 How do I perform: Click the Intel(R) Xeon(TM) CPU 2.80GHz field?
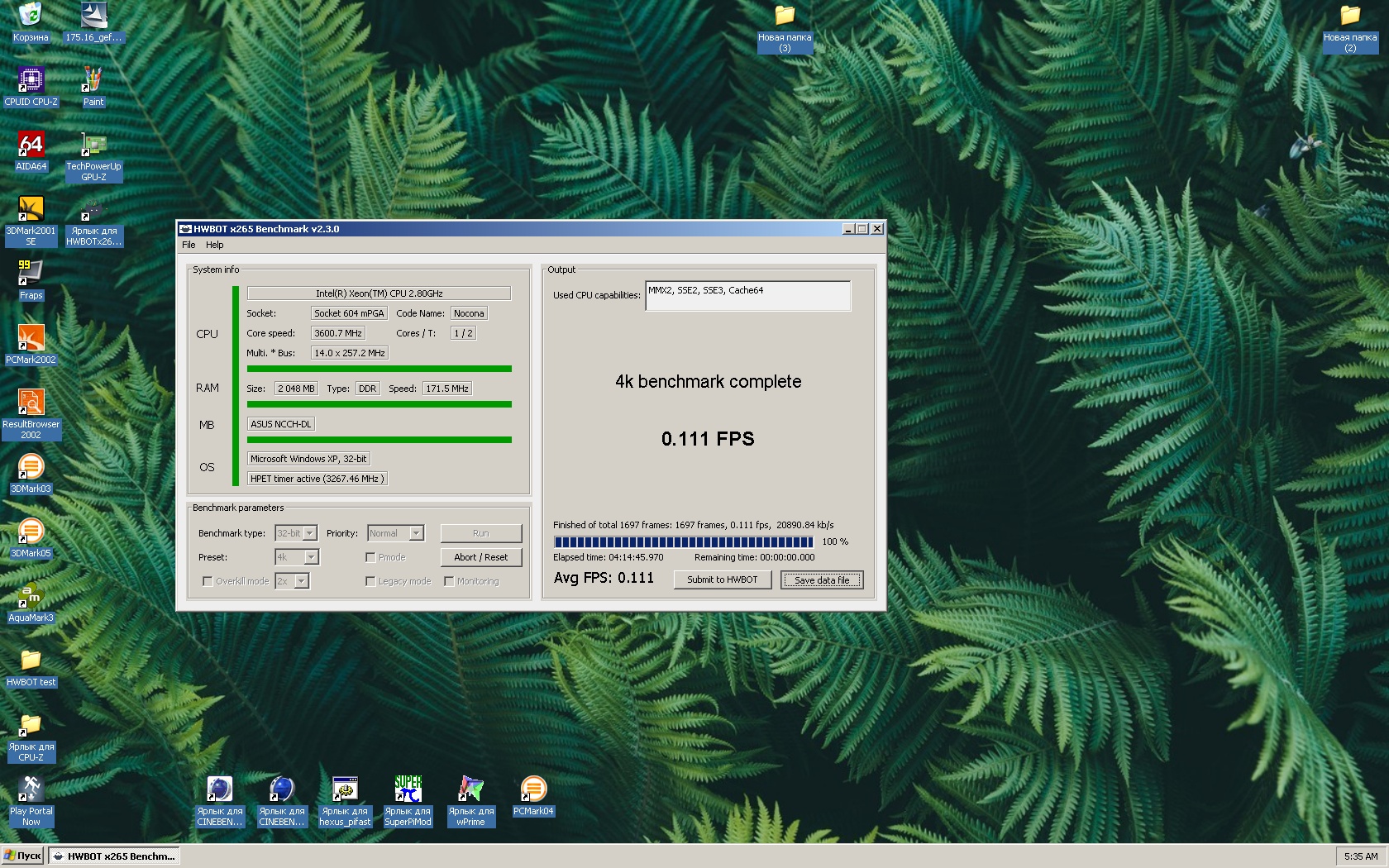pos(379,293)
